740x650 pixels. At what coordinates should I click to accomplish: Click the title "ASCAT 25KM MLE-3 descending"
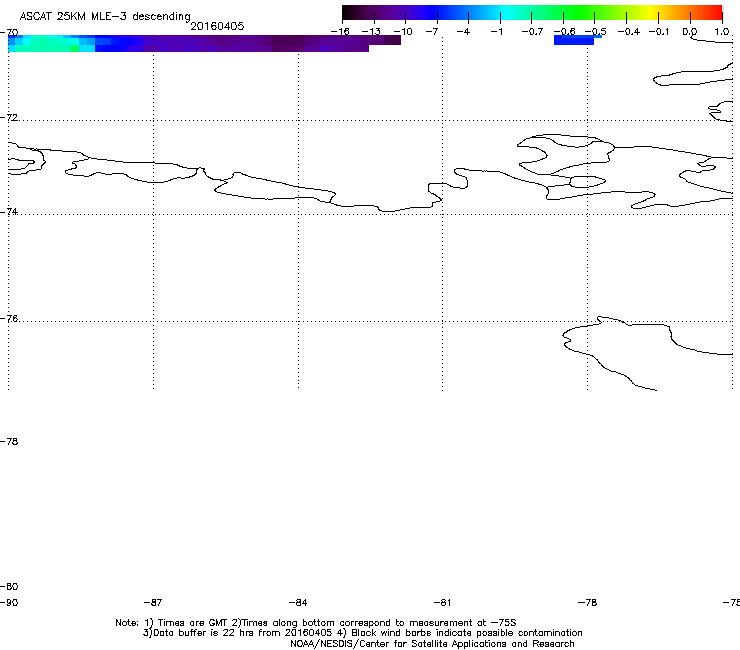click(x=105, y=16)
